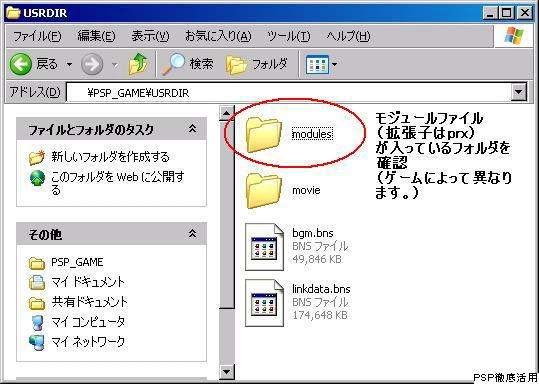The height and width of the screenshot is (384, 539).
Task: Click the green Back arrow icon
Action: click(20, 64)
